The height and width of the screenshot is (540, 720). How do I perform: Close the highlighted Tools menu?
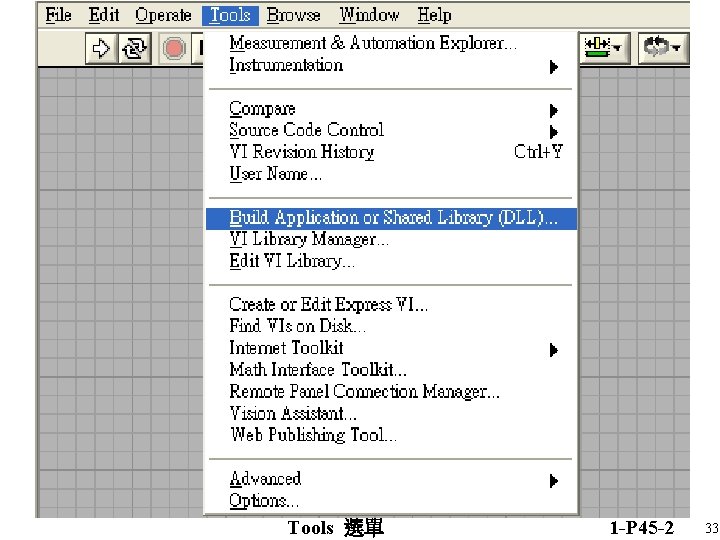(x=230, y=15)
